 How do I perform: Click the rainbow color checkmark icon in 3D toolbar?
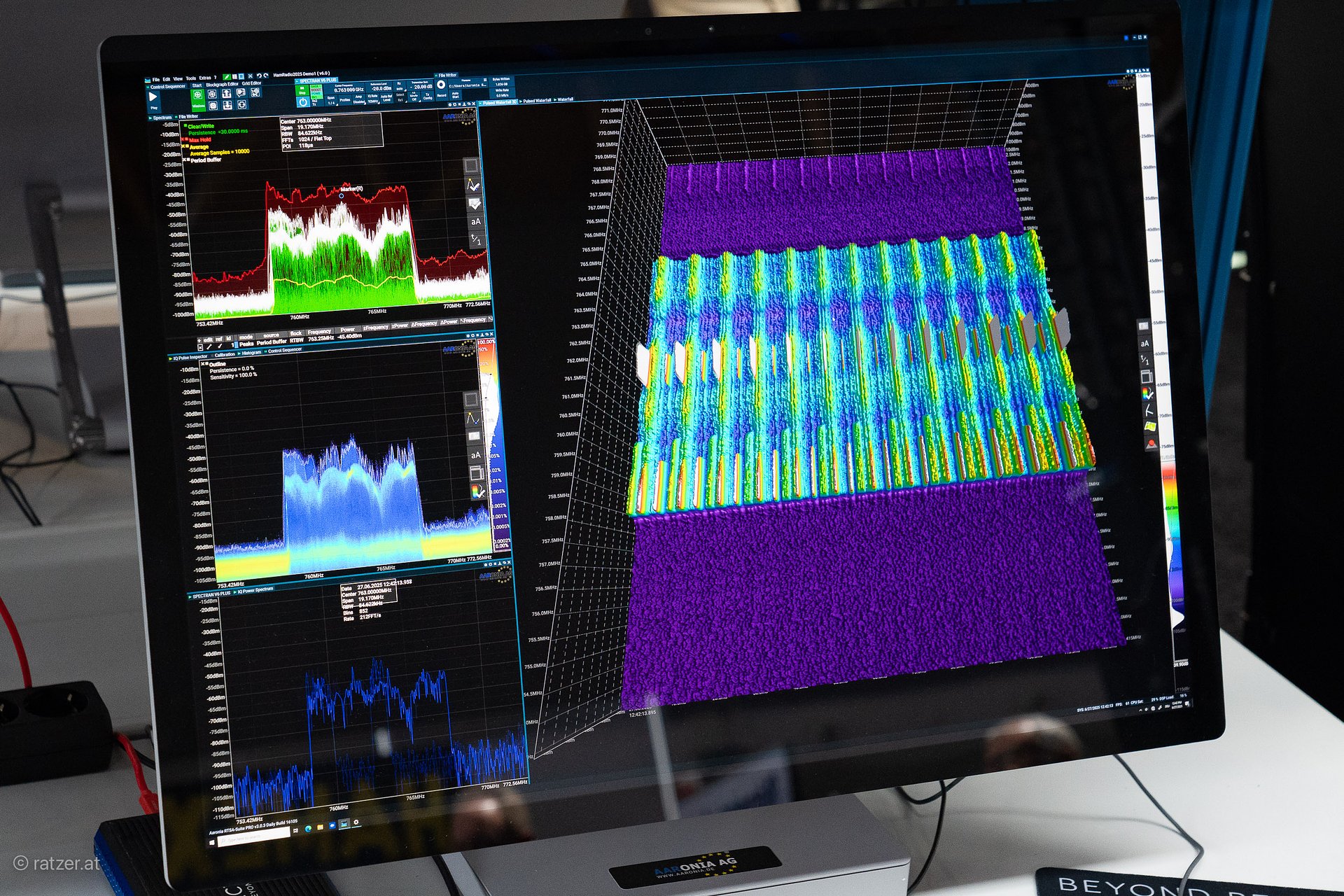coord(1148,394)
